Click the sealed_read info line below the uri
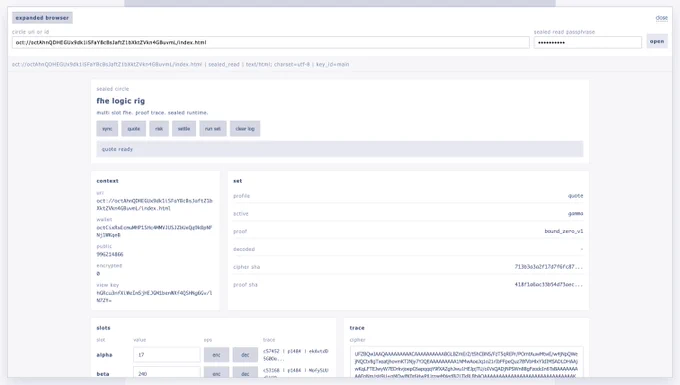 [x=180, y=64]
